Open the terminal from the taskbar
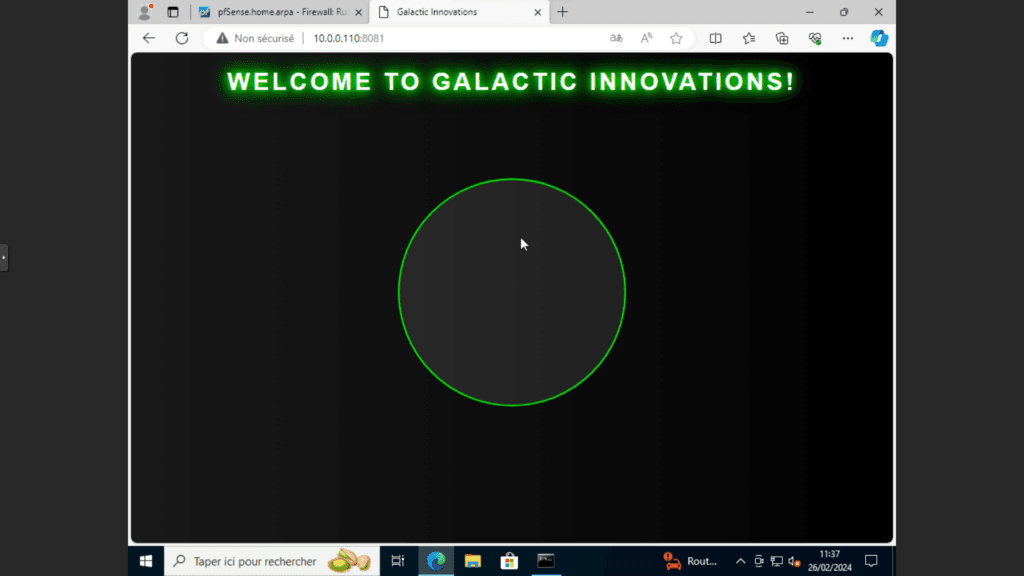This screenshot has width=1024, height=576. (x=545, y=561)
